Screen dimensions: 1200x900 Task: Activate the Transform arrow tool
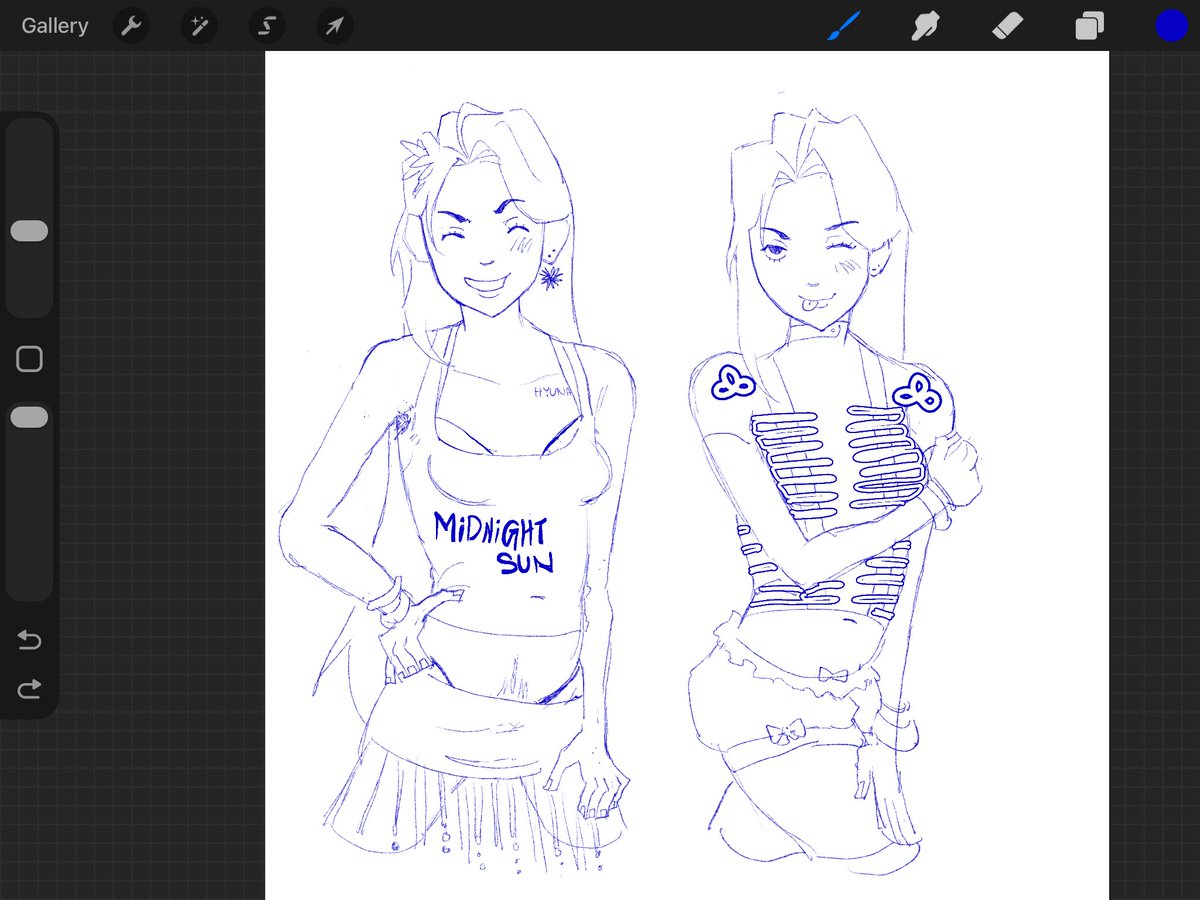pos(334,26)
